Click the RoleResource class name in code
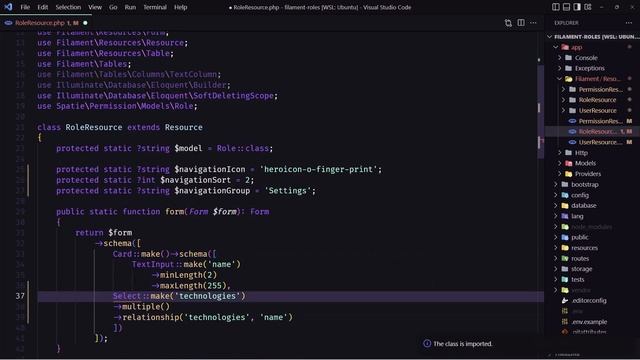Screen dimensions: 640x360 click(94, 127)
